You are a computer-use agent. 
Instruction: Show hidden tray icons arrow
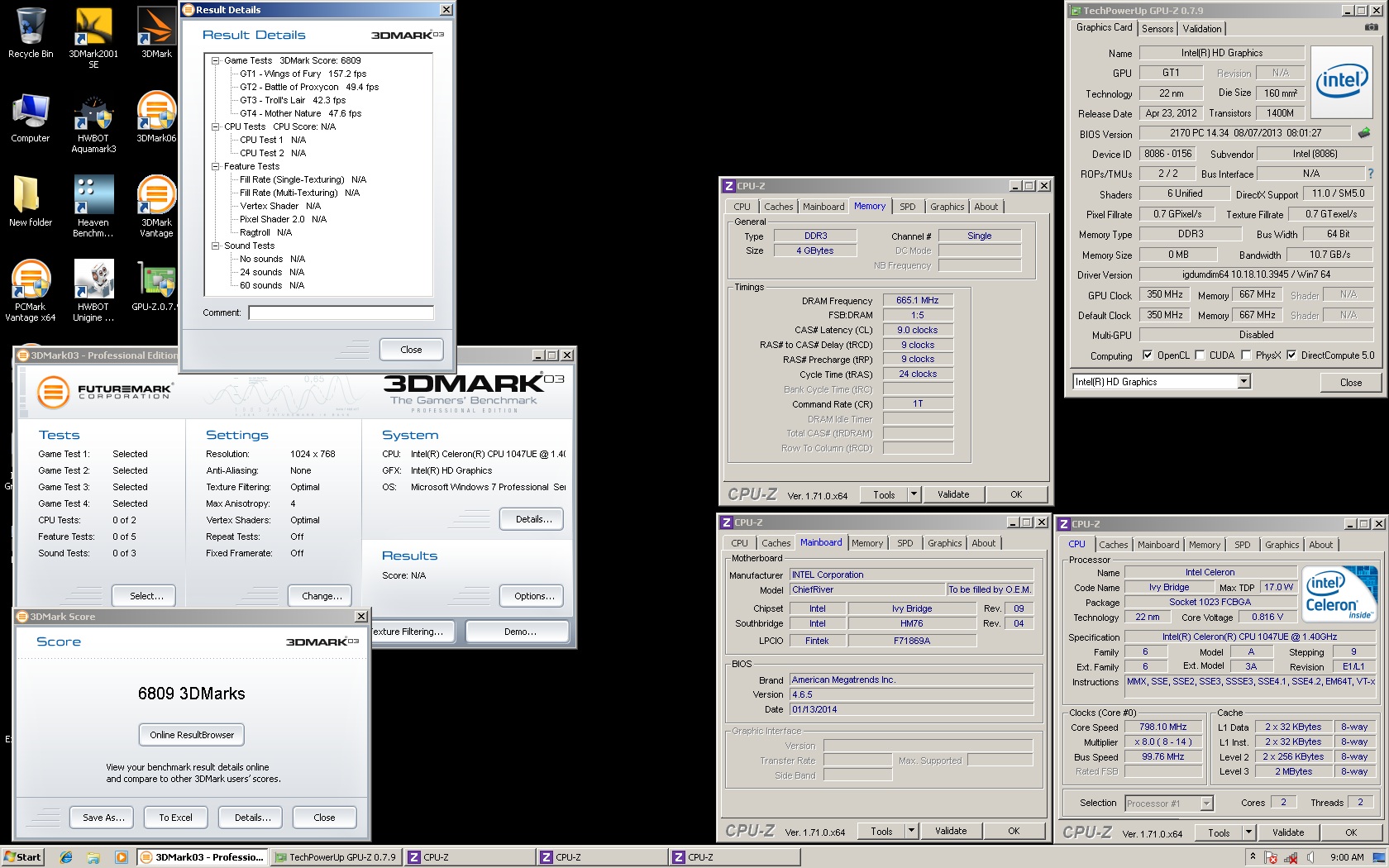tap(1253, 857)
